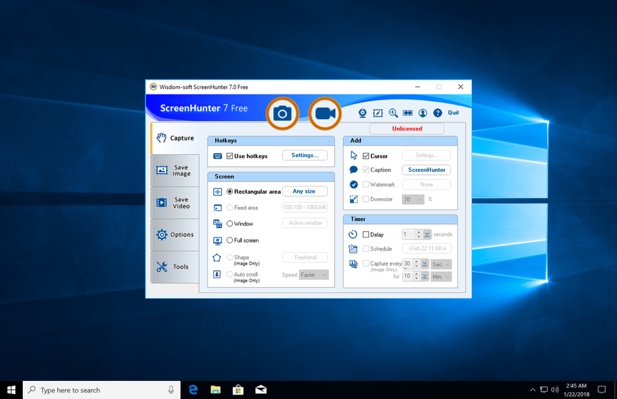Select Full screen radio option
Image resolution: width=617 pixels, height=399 pixels.
pos(230,240)
